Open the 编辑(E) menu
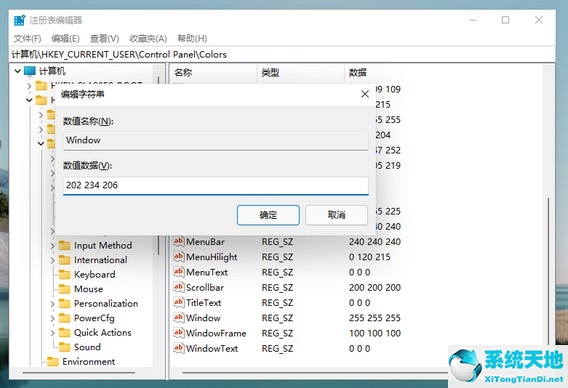Viewport: 568px width, 388px height. pos(65,38)
